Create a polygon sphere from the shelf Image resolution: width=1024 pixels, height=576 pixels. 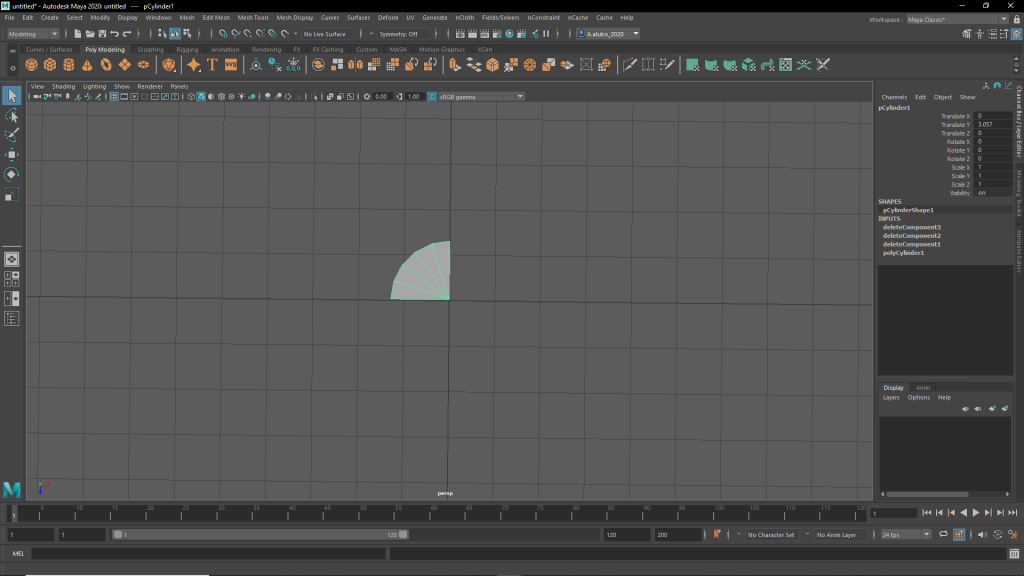pyautogui.click(x=32, y=65)
